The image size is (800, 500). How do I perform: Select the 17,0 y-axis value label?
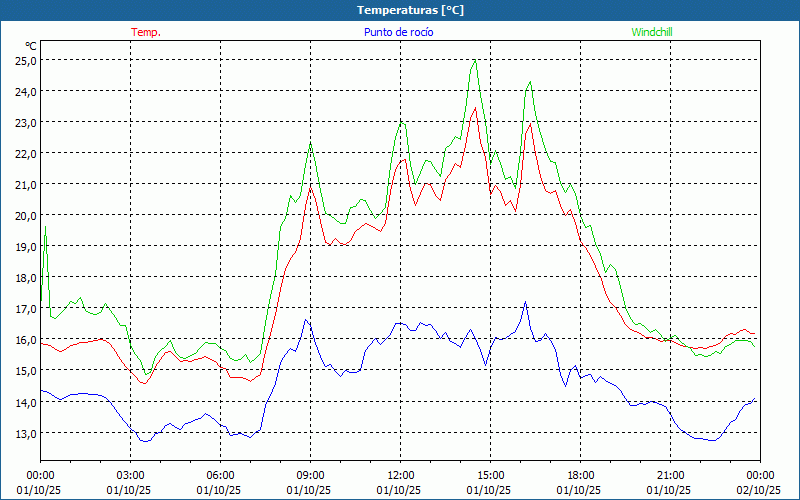coord(25,309)
